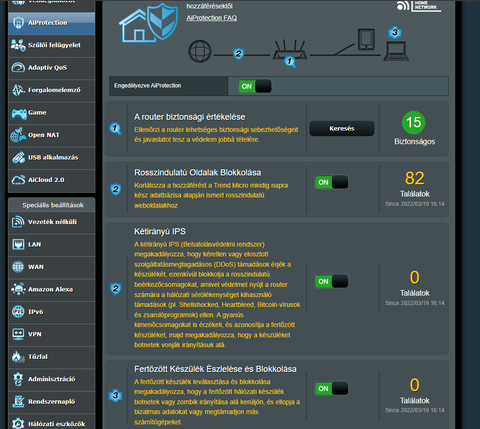
Task: Click badge 3 beside Fertőzött Készülék Észlelése
Action: click(x=115, y=395)
